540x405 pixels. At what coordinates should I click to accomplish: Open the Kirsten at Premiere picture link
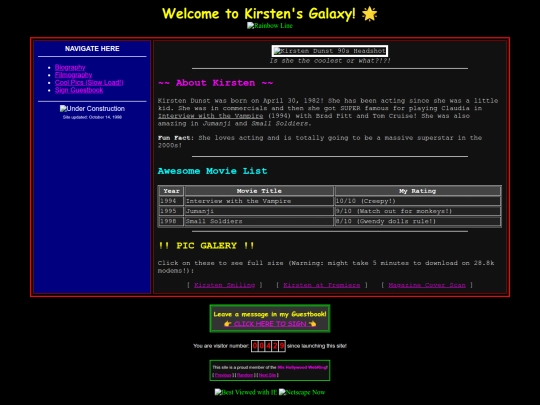click(322, 285)
